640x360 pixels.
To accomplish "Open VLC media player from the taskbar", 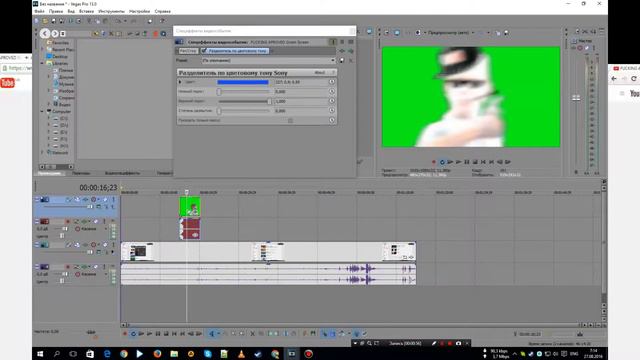I will [241, 354].
